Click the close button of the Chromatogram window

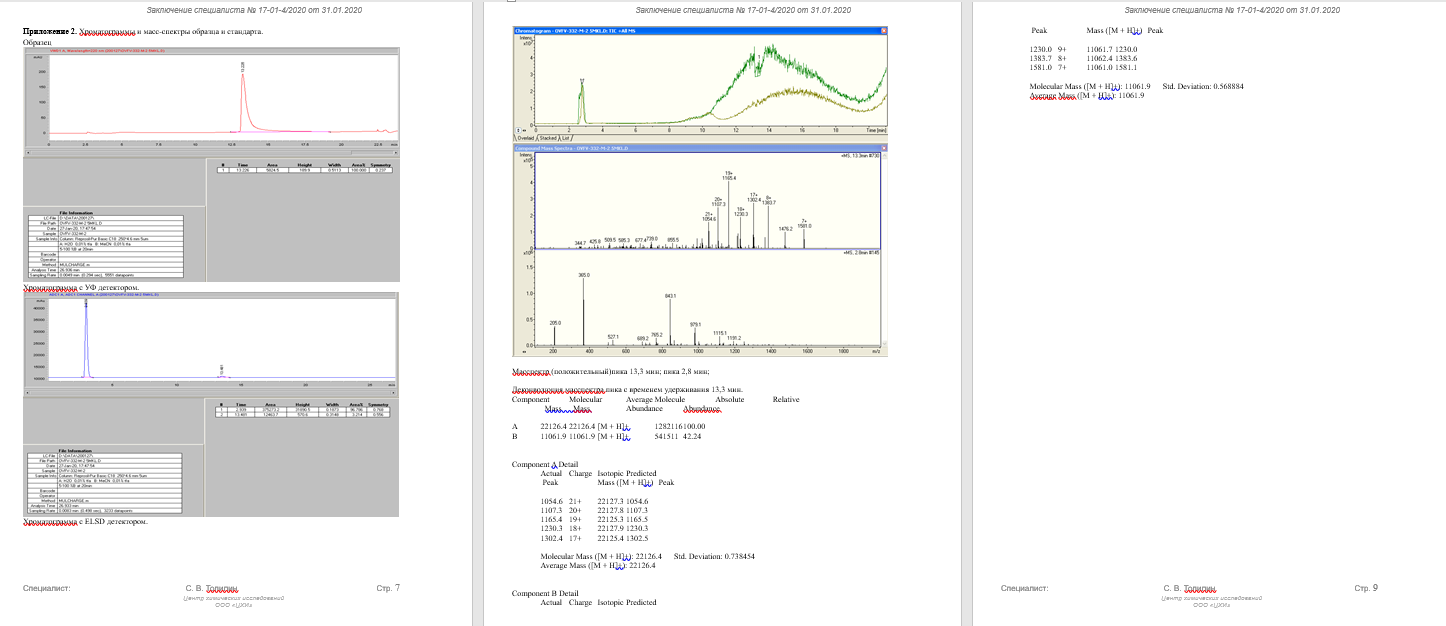click(x=883, y=31)
